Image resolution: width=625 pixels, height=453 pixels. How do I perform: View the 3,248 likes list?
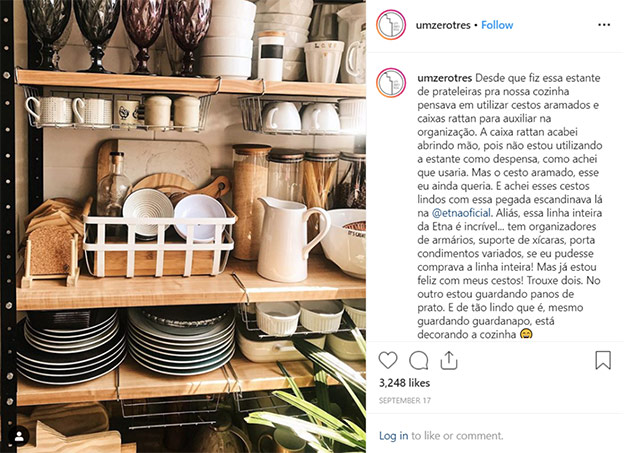pos(404,383)
